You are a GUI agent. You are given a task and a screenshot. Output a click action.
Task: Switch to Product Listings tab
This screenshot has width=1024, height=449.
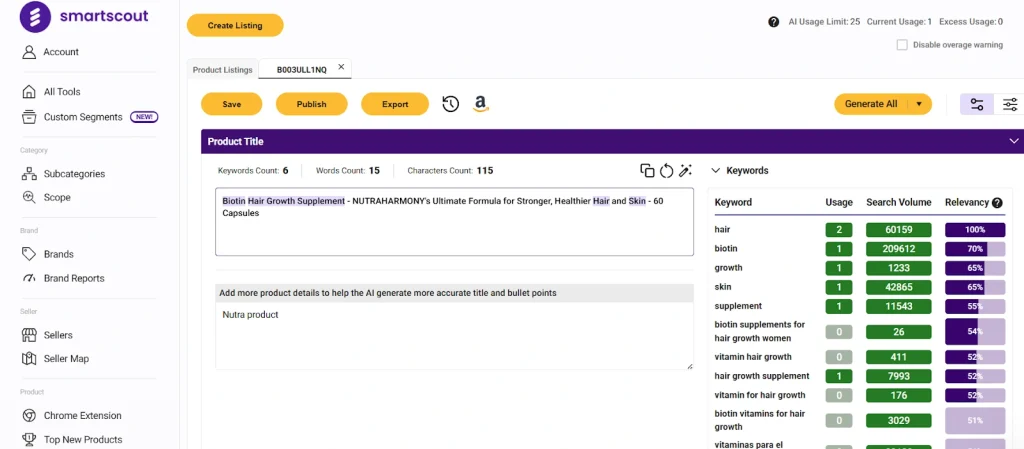(223, 70)
